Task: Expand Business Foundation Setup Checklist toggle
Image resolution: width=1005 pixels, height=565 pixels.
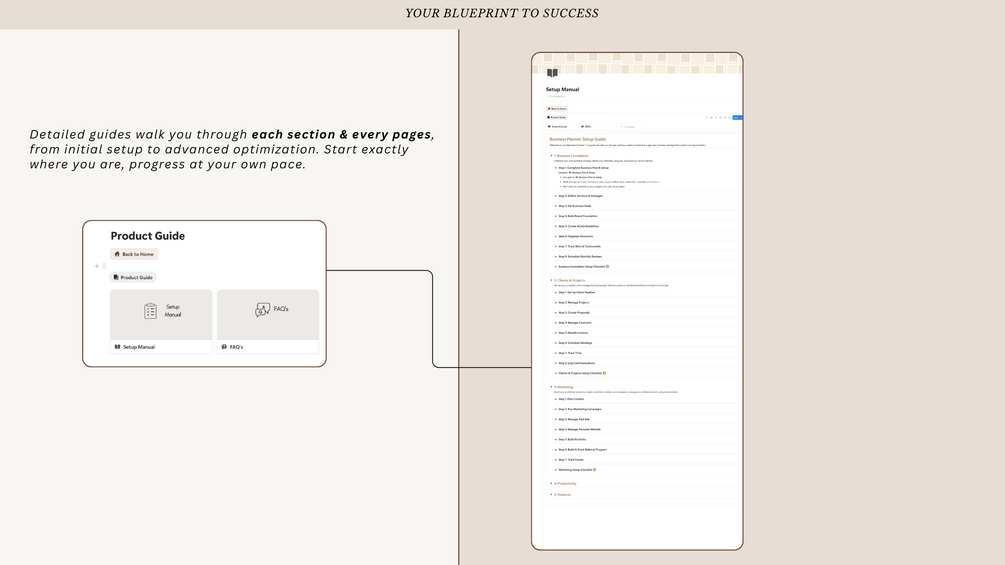Action: pyautogui.click(x=556, y=266)
